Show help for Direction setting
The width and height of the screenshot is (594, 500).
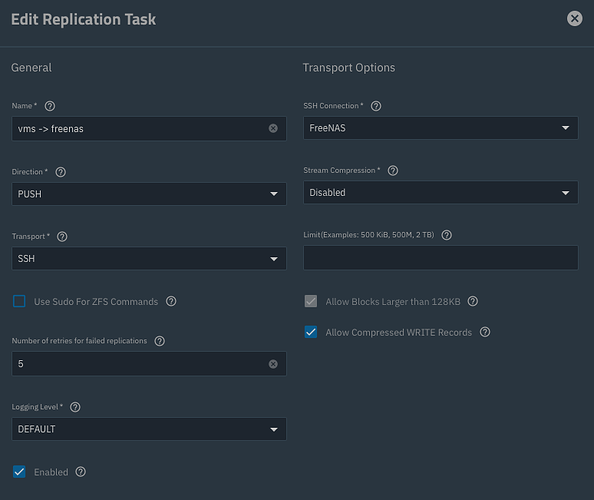click(x=61, y=172)
